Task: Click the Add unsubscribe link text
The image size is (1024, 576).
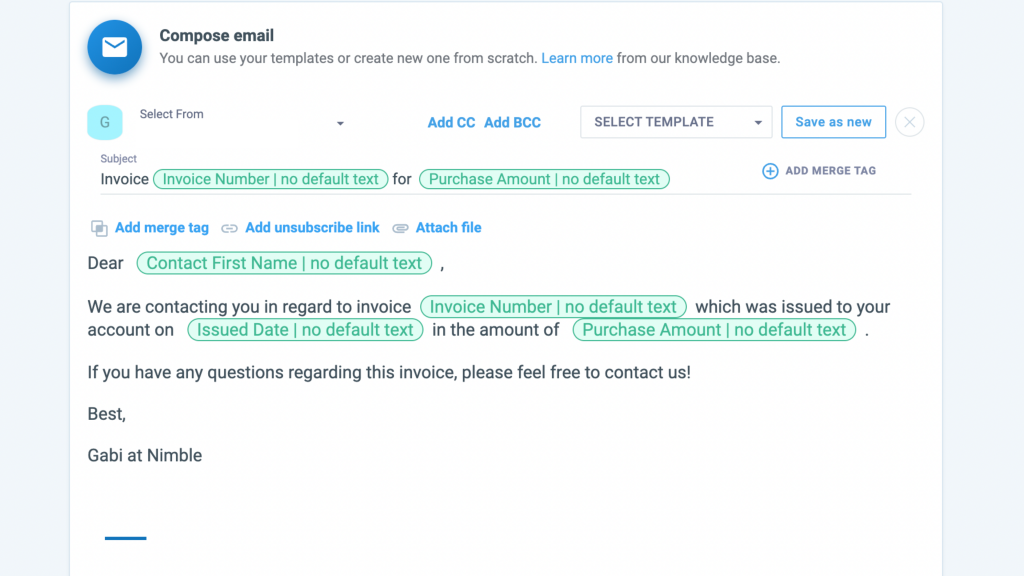Action: (x=312, y=228)
